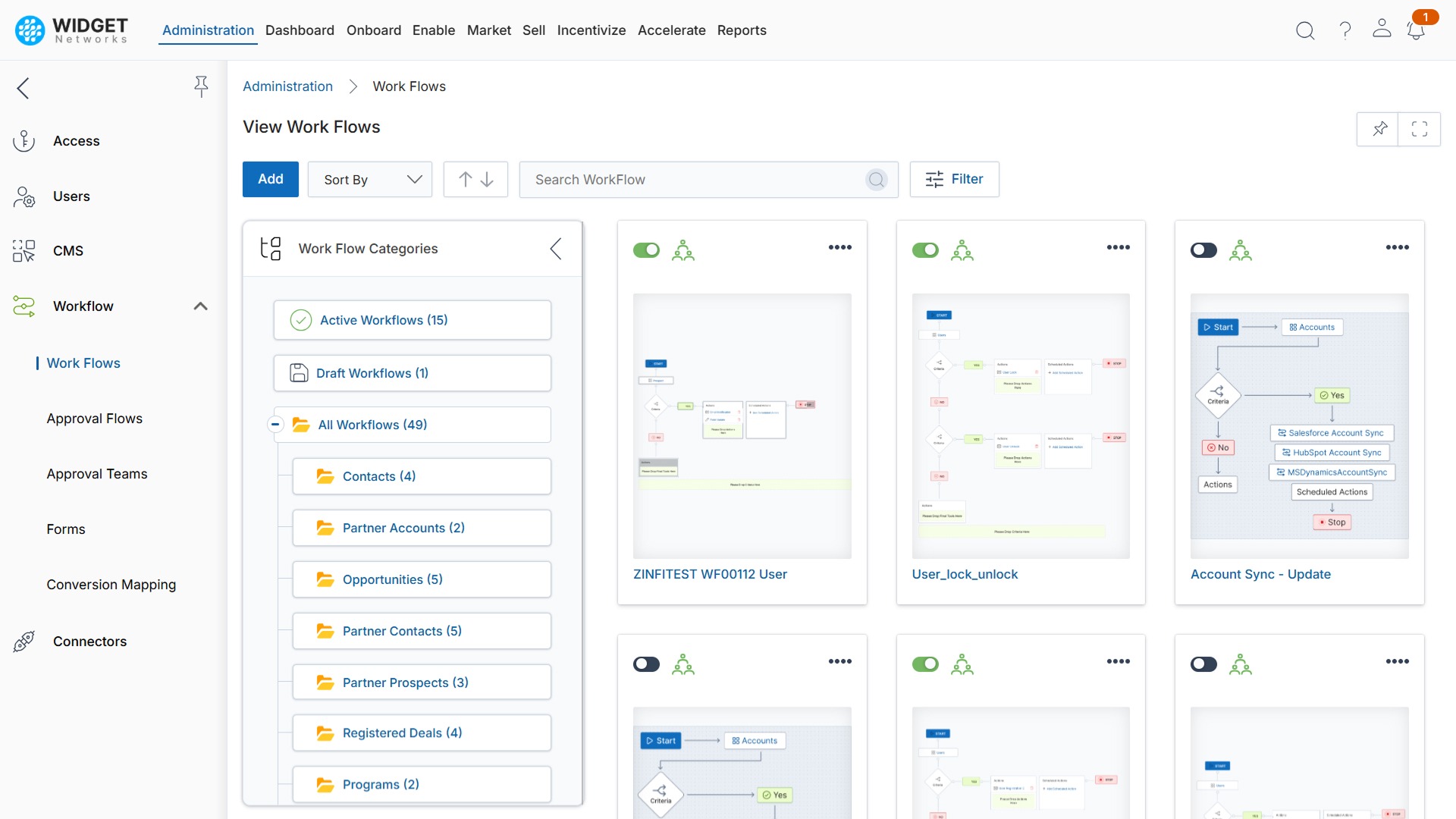The image size is (1456, 819).
Task: Switch to the Reports menu item
Action: pyautogui.click(x=742, y=30)
